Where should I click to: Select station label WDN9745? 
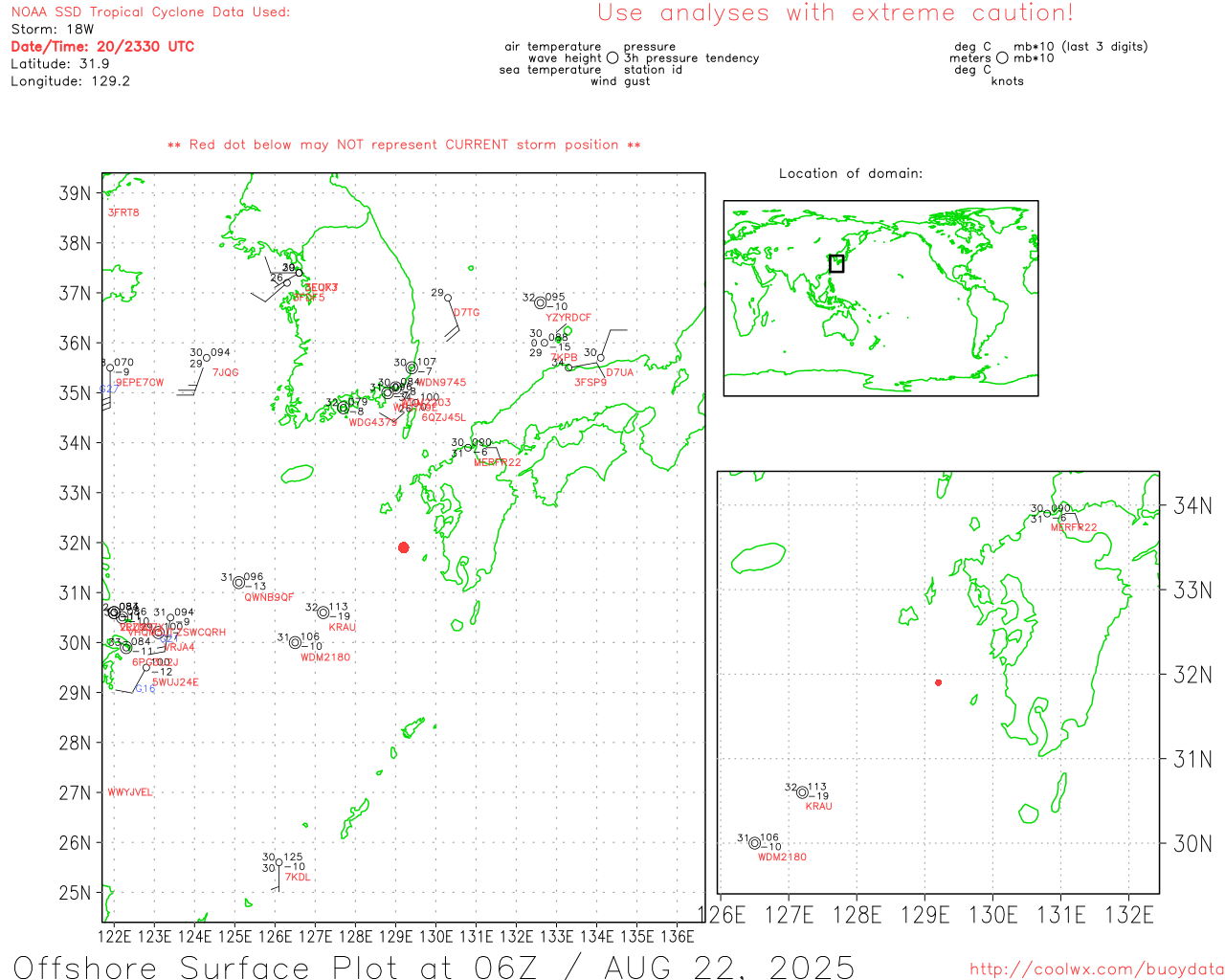coord(443,383)
